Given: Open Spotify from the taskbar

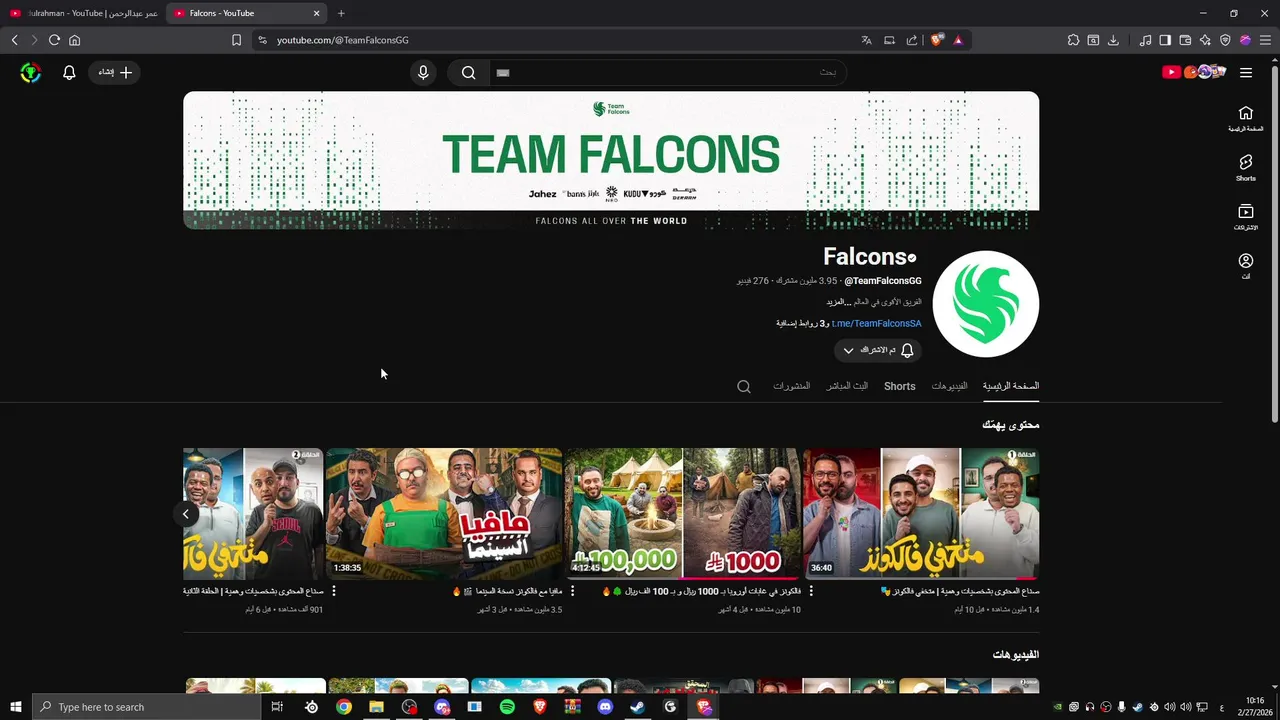Looking at the screenshot, I should point(507,707).
